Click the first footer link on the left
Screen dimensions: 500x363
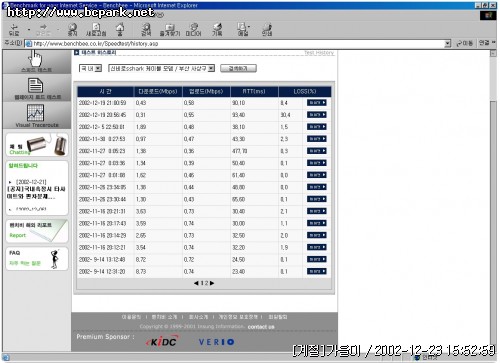(131, 317)
